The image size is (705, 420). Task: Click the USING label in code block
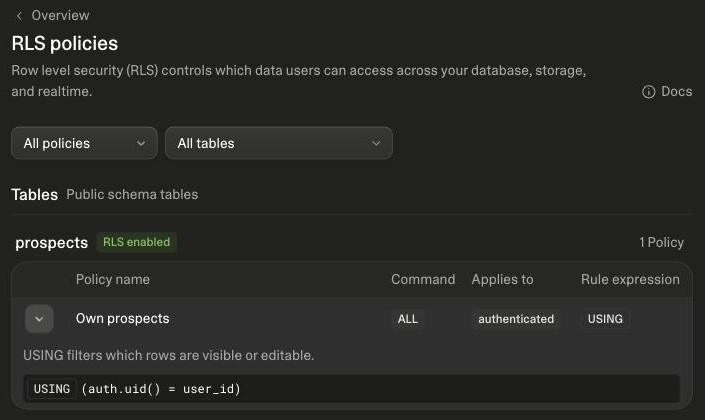coord(52,389)
